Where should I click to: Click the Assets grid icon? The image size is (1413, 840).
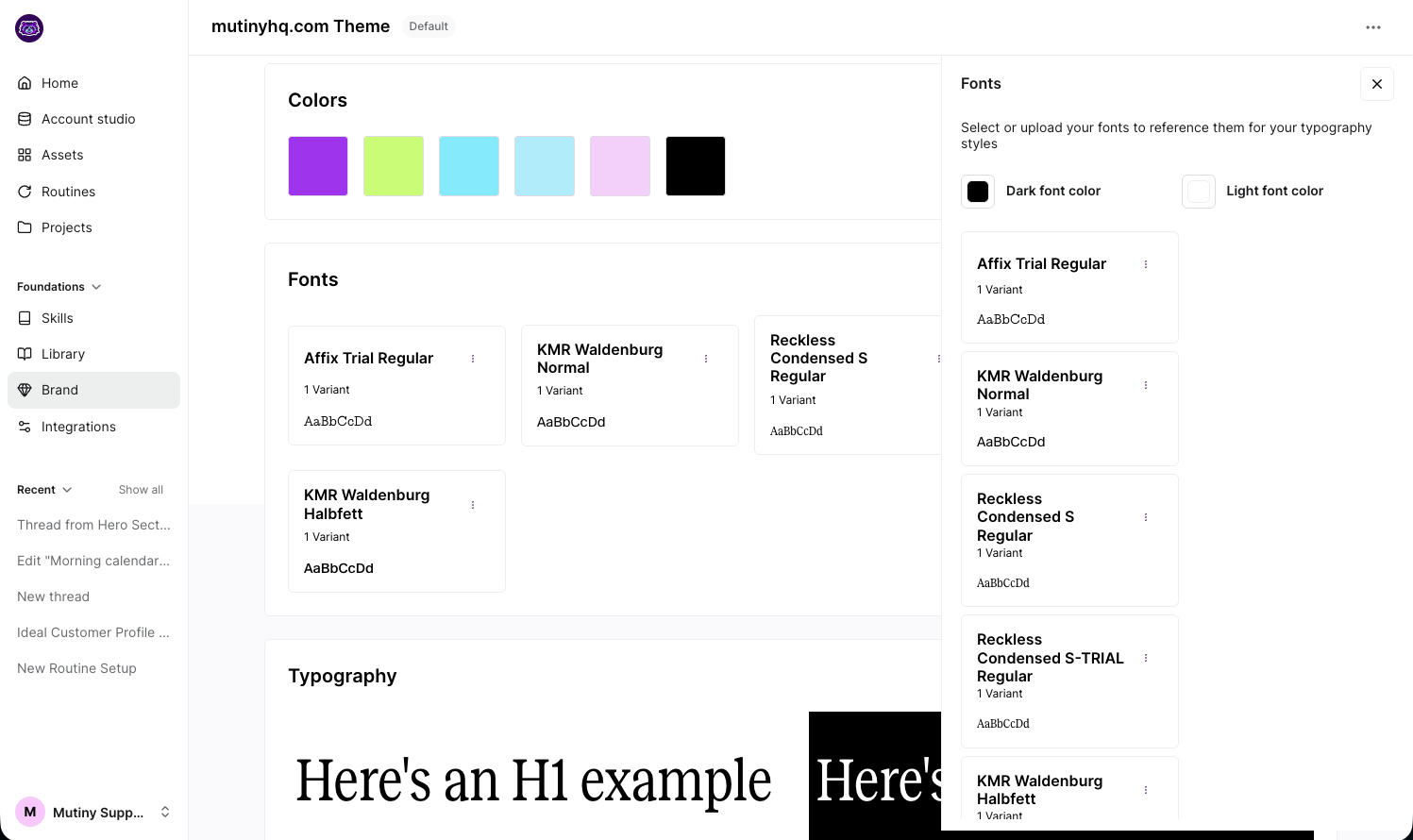coord(25,155)
